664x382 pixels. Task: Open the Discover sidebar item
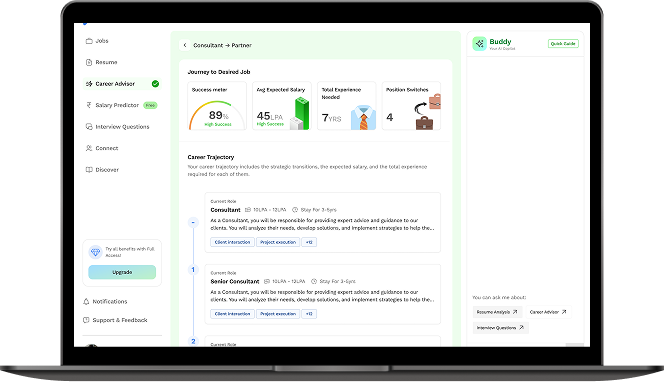pyautogui.click(x=102, y=170)
